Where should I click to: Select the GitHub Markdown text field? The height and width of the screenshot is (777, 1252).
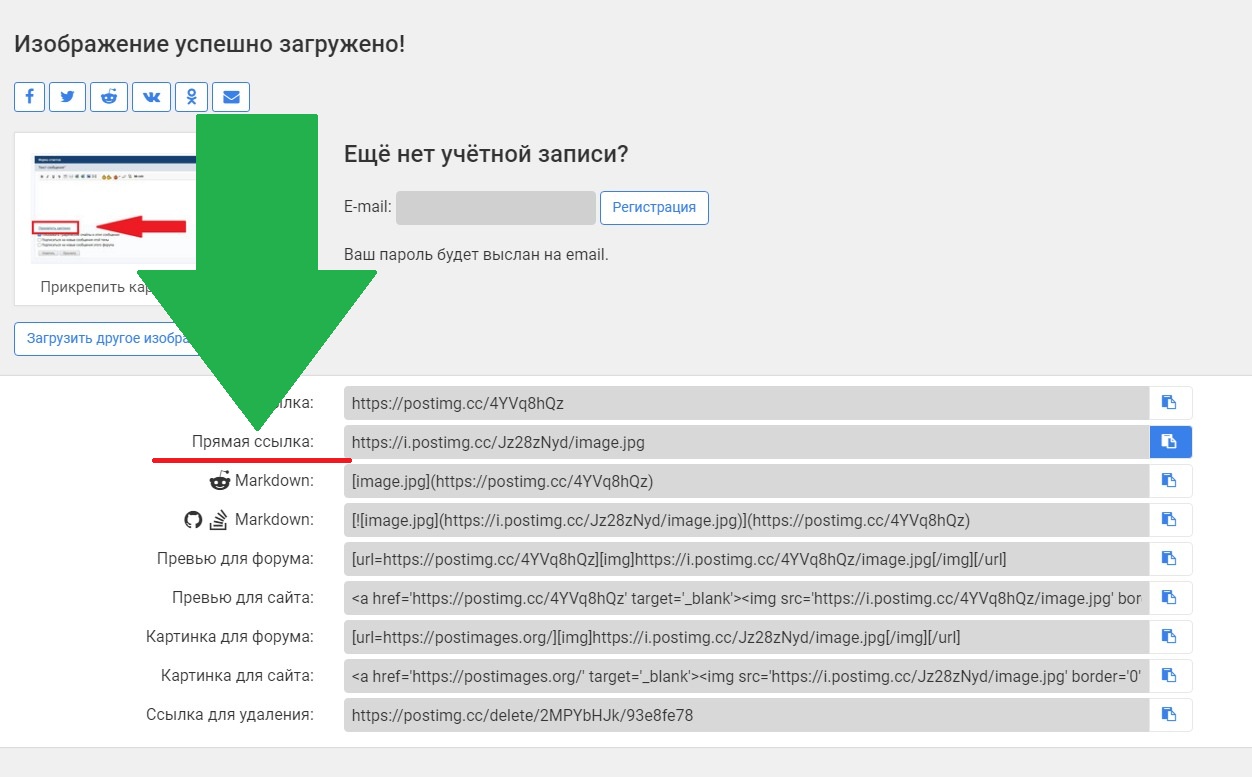click(x=747, y=520)
